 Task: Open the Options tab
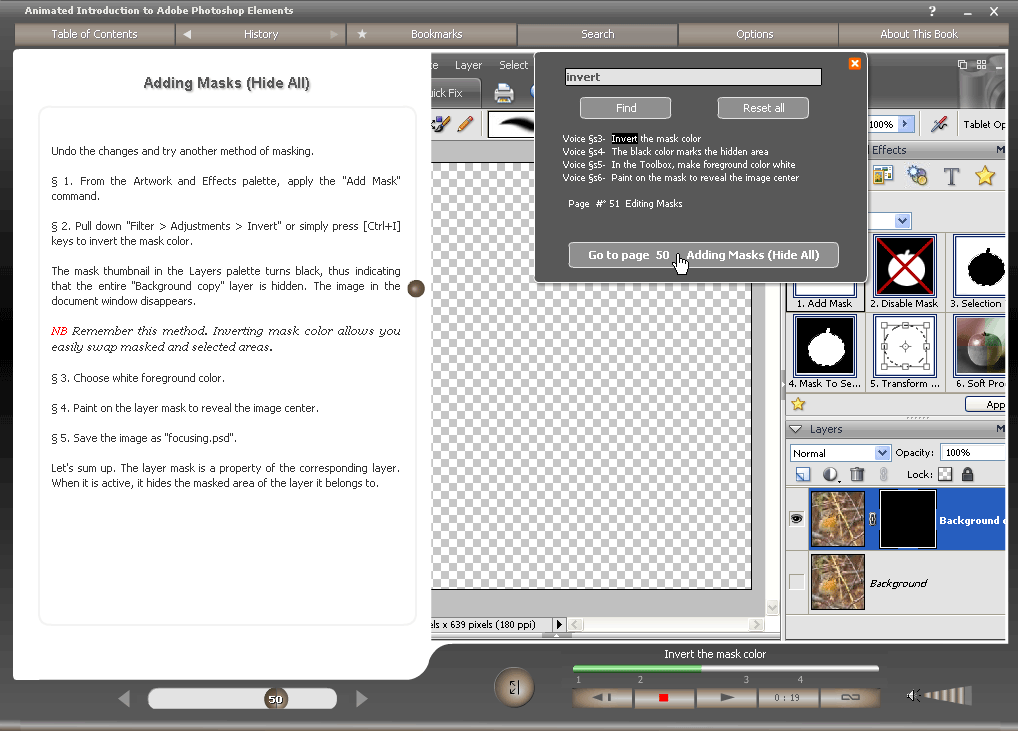754,34
